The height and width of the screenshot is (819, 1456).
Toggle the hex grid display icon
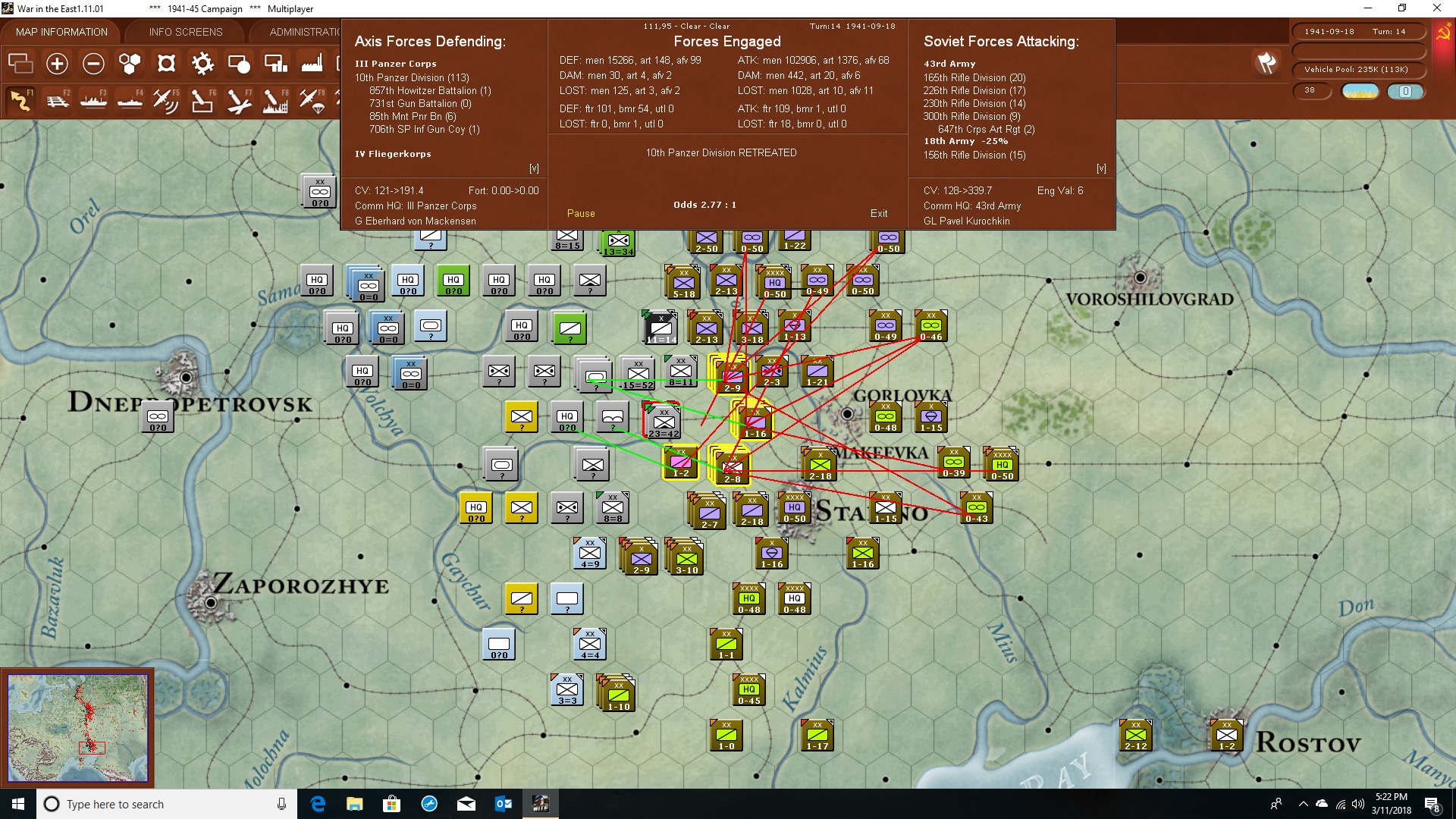(130, 64)
